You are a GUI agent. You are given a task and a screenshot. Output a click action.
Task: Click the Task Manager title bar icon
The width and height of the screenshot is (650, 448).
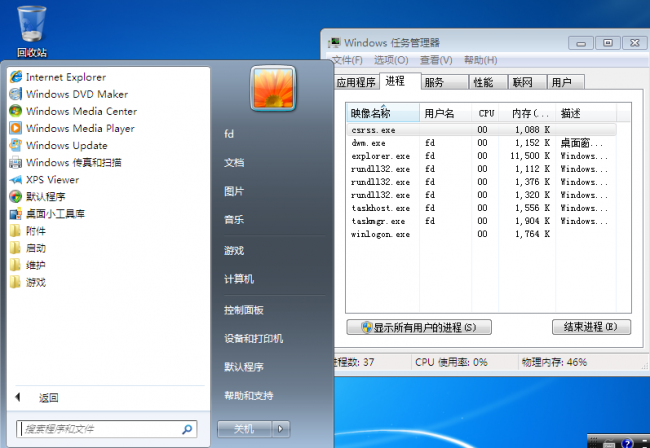point(334,43)
